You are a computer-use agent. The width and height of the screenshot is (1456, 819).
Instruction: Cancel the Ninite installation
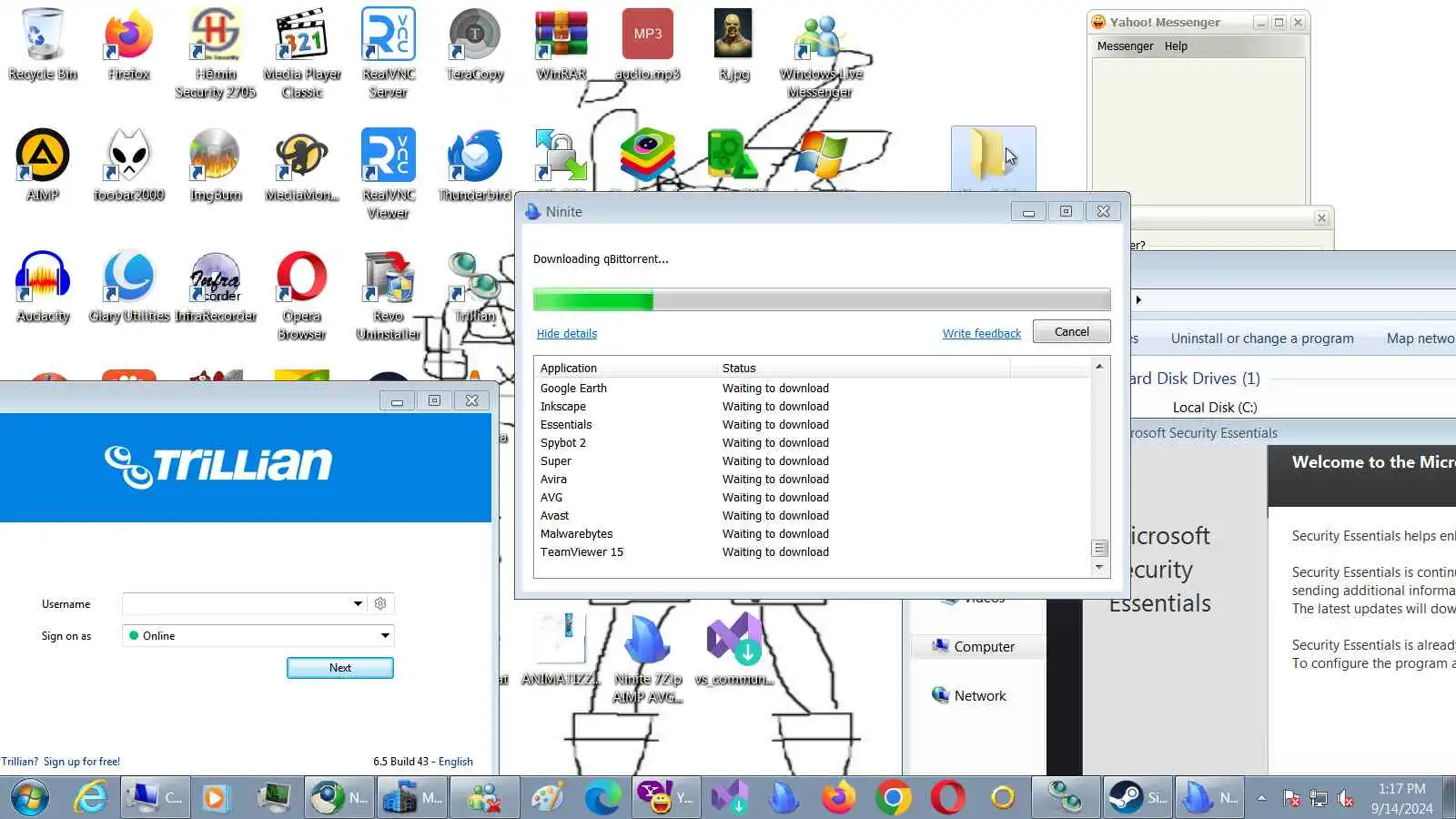(1072, 332)
